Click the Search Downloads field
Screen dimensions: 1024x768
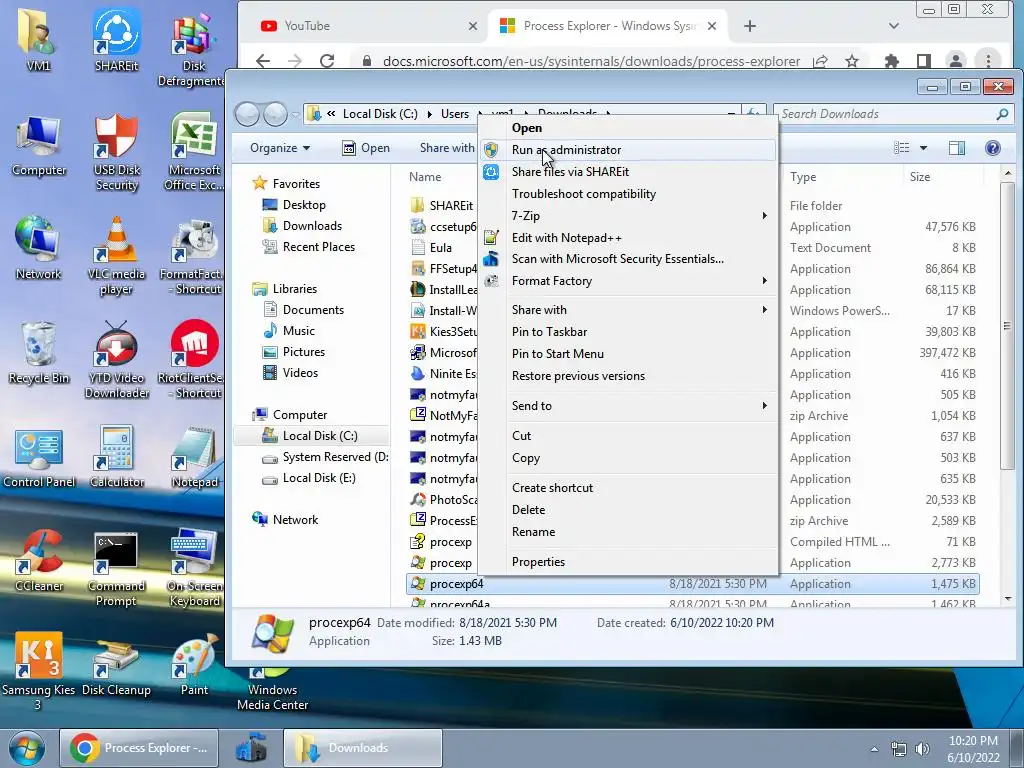pyautogui.click(x=892, y=114)
